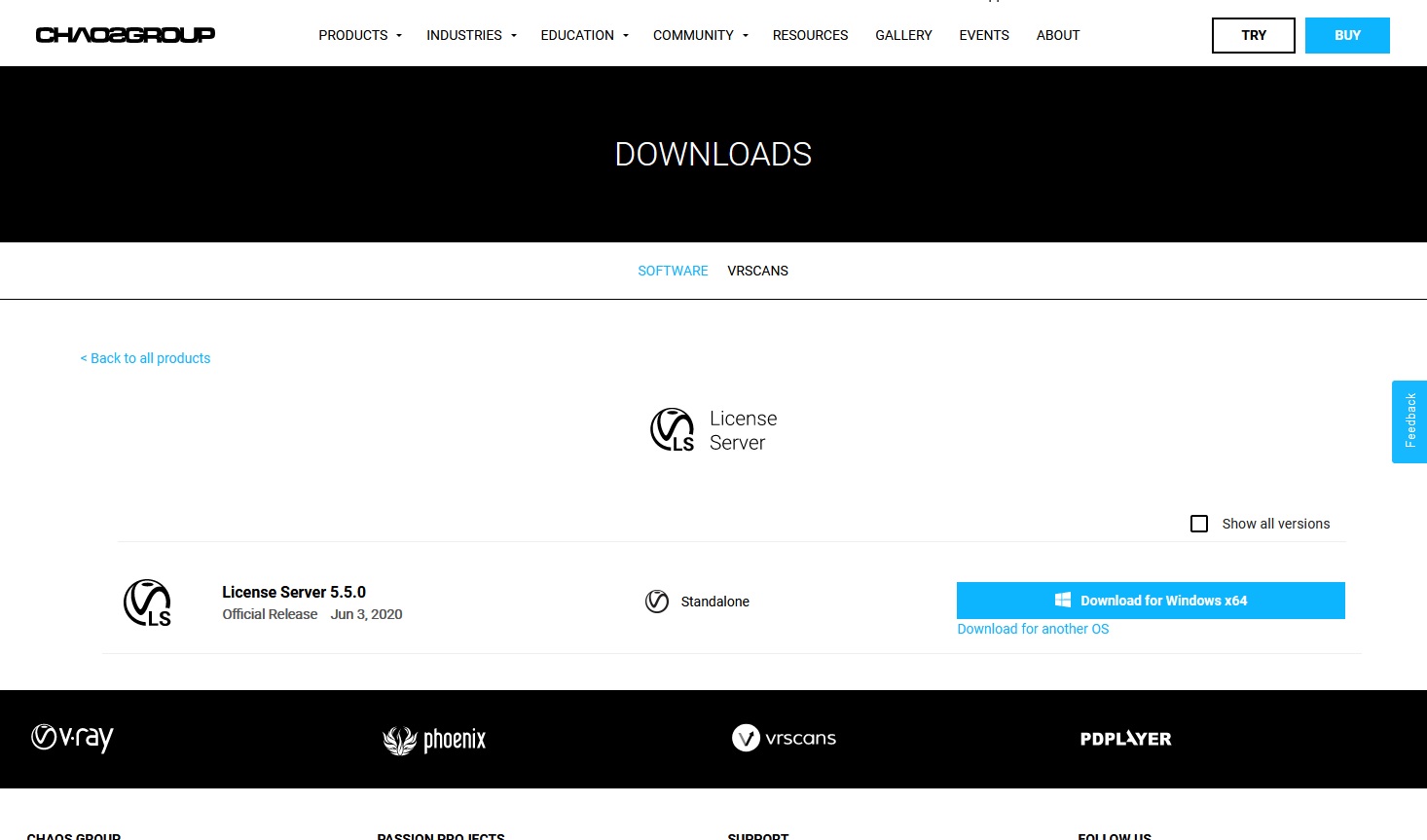Open the About menu item
1427x840 pixels.
1058,35
